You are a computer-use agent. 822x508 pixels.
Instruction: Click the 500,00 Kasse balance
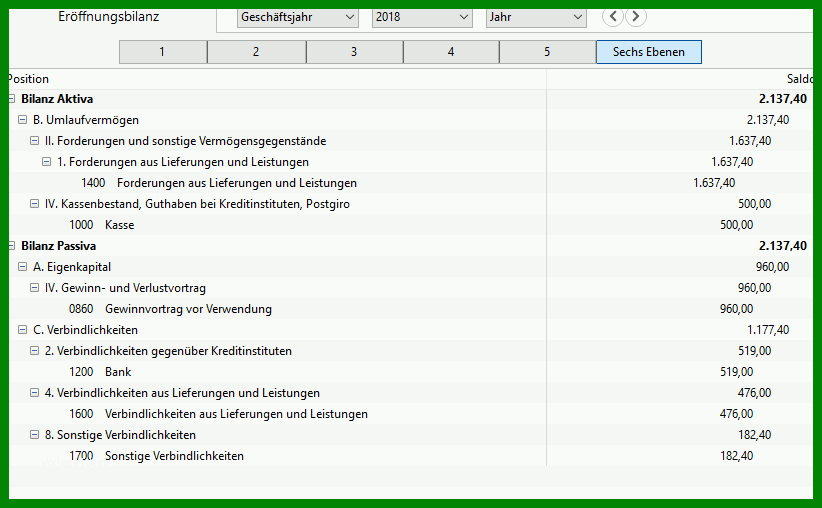[x=737, y=225]
